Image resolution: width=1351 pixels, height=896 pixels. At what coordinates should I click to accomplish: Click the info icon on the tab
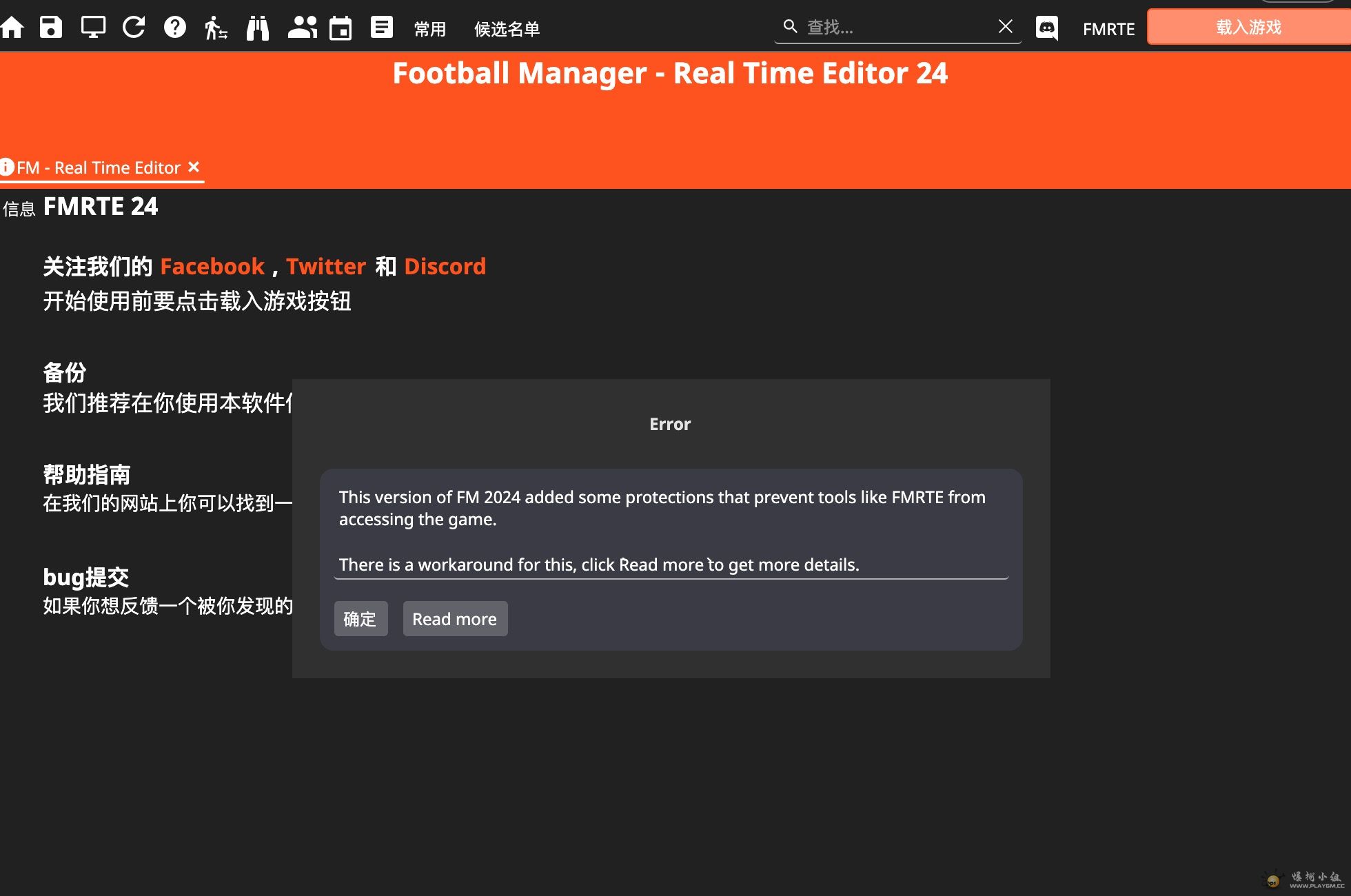pyautogui.click(x=7, y=167)
